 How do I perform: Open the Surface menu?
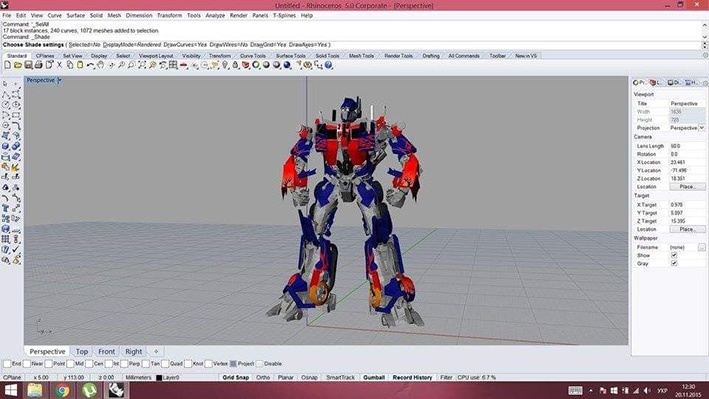point(76,15)
